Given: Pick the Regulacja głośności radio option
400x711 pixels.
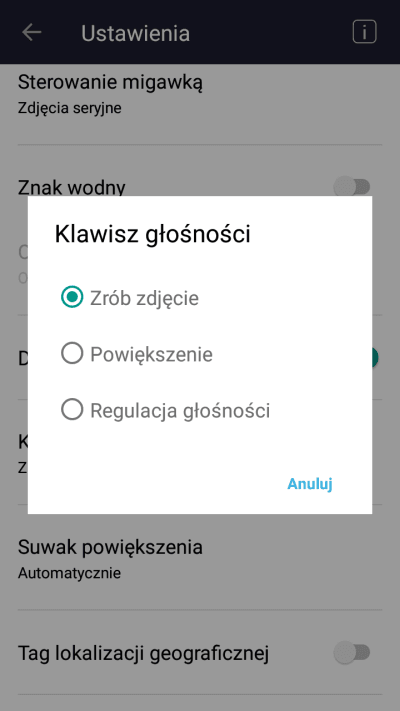Looking at the screenshot, I should pyautogui.click(x=72, y=409).
